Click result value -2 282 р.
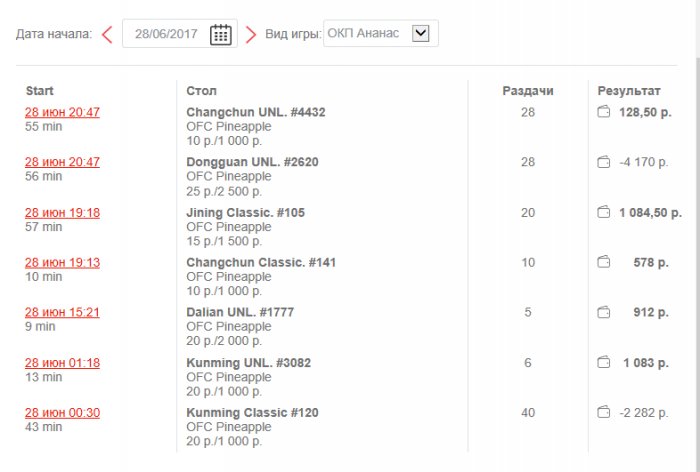This screenshot has width=700, height=472. (644, 413)
